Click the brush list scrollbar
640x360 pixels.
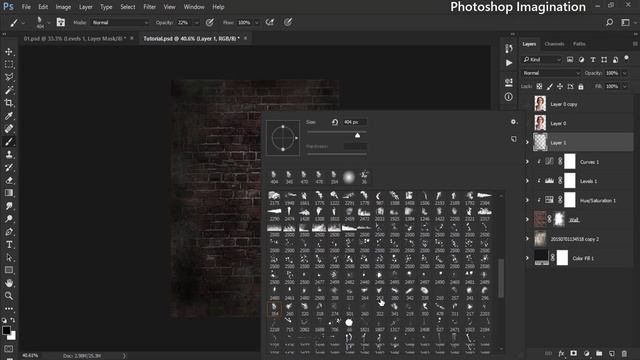click(x=501, y=279)
